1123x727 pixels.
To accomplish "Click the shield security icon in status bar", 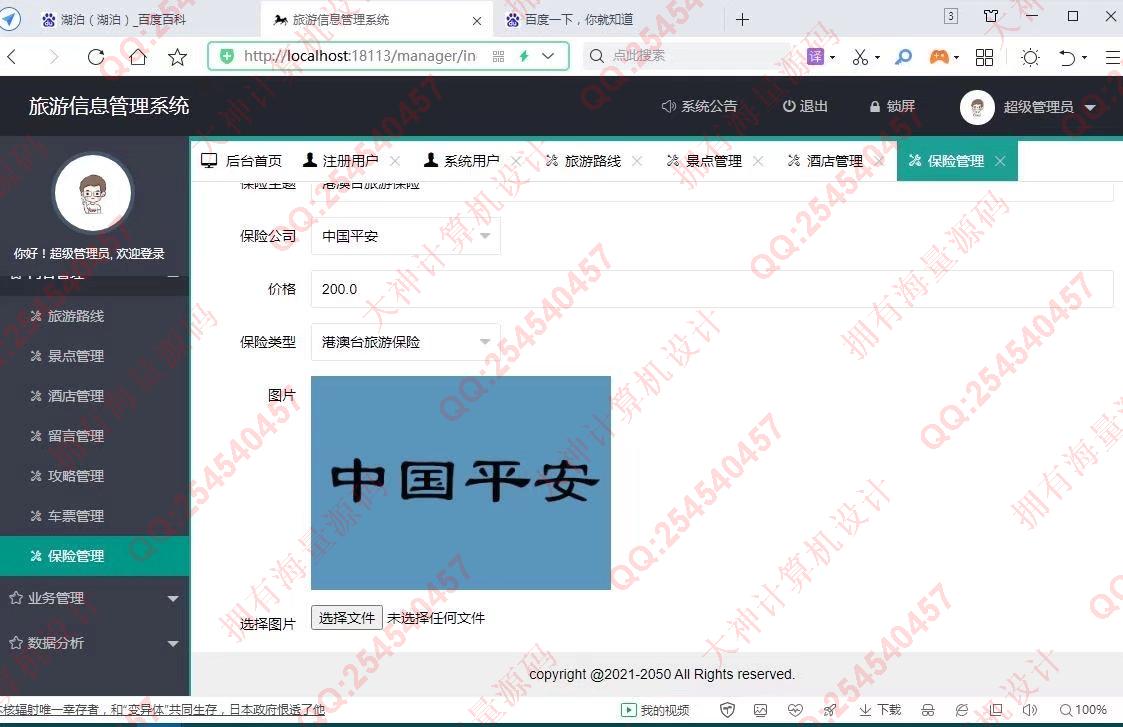I will click(728, 710).
